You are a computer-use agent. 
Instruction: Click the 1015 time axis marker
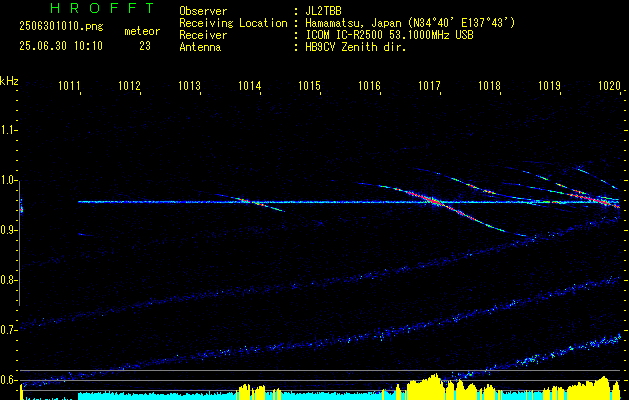click(x=310, y=86)
